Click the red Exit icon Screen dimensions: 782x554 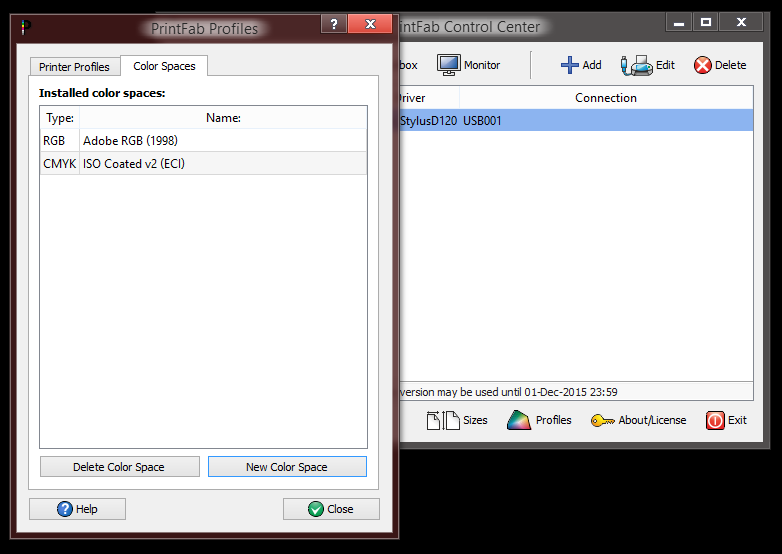tap(715, 420)
